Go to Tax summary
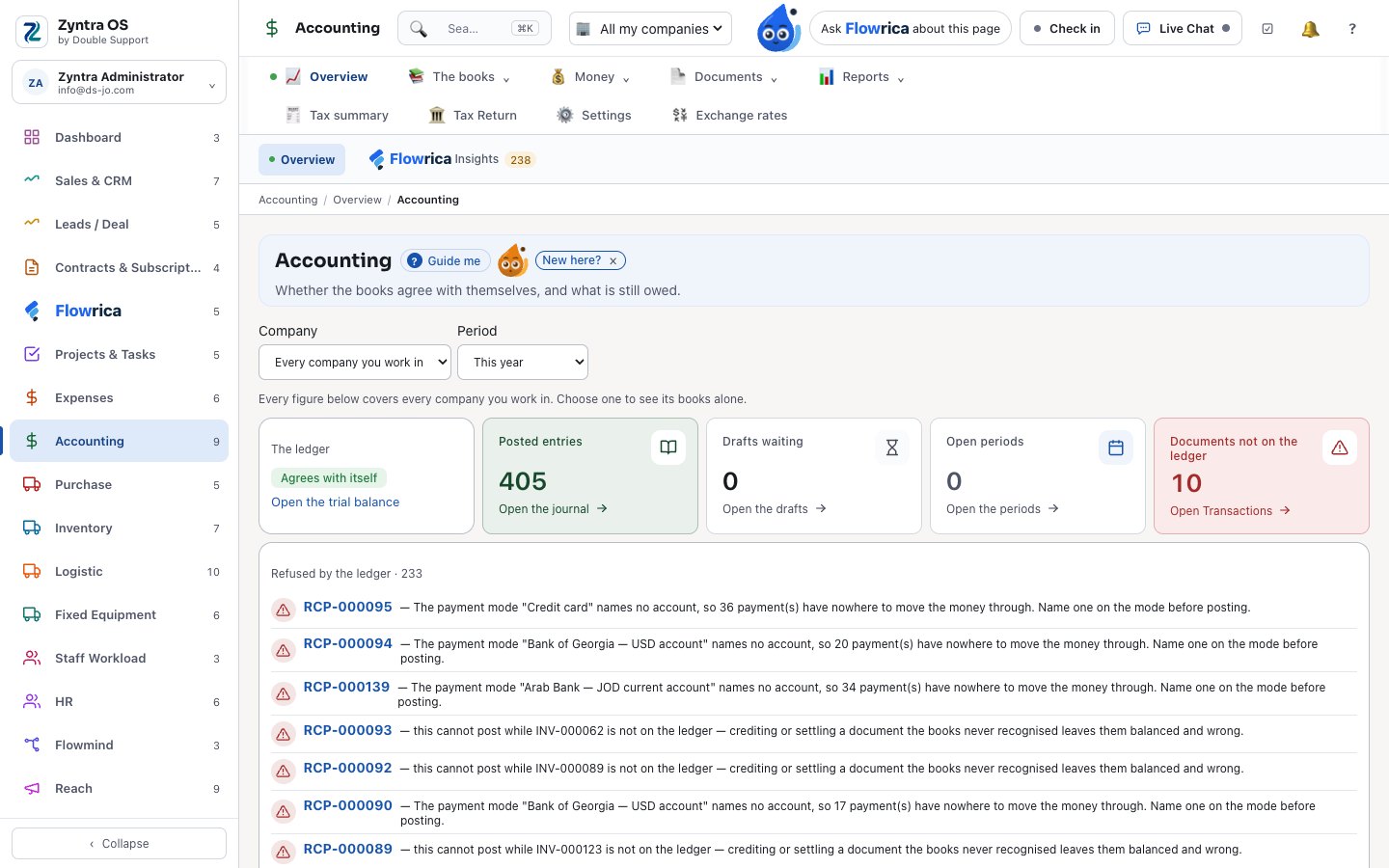Screen dimensions: 1389x868 338,115
